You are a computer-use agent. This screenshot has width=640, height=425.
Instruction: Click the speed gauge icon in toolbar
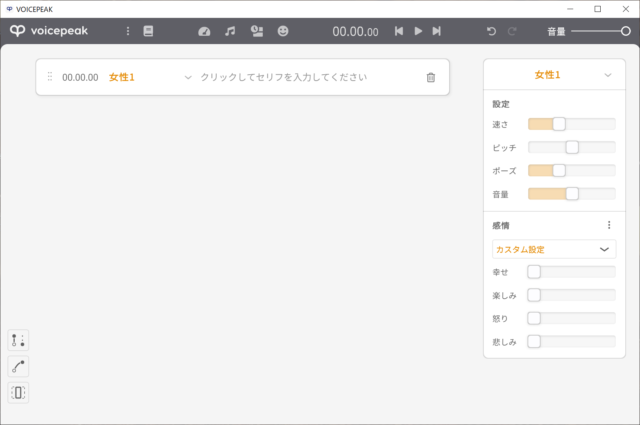[x=204, y=31]
